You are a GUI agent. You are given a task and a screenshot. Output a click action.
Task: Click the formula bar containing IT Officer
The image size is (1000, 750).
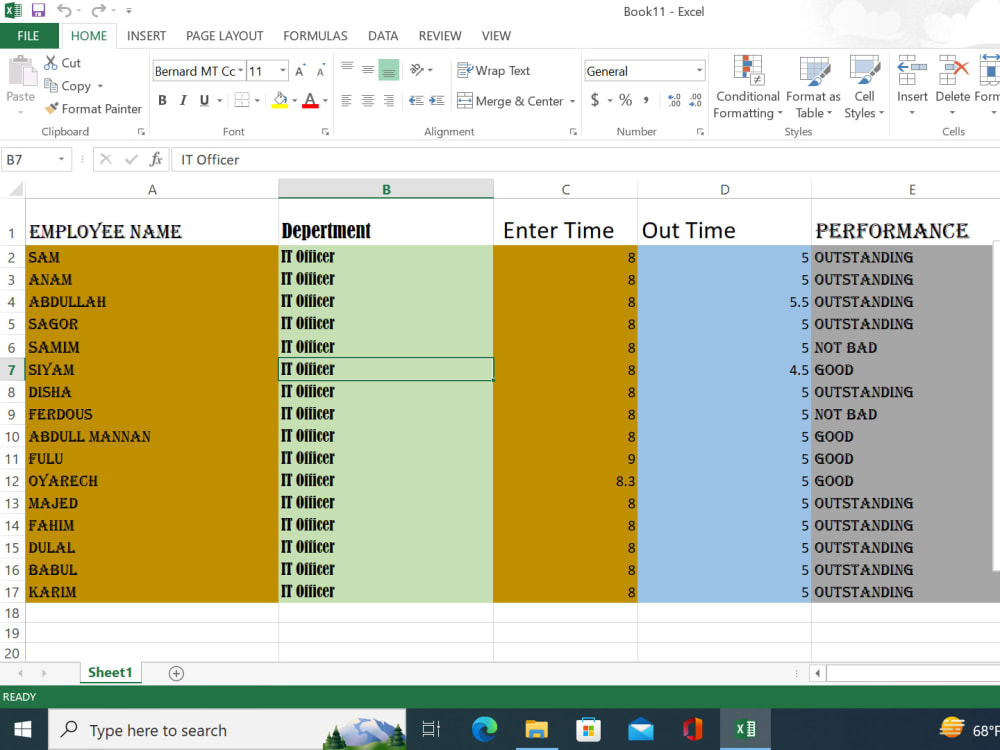[584, 159]
